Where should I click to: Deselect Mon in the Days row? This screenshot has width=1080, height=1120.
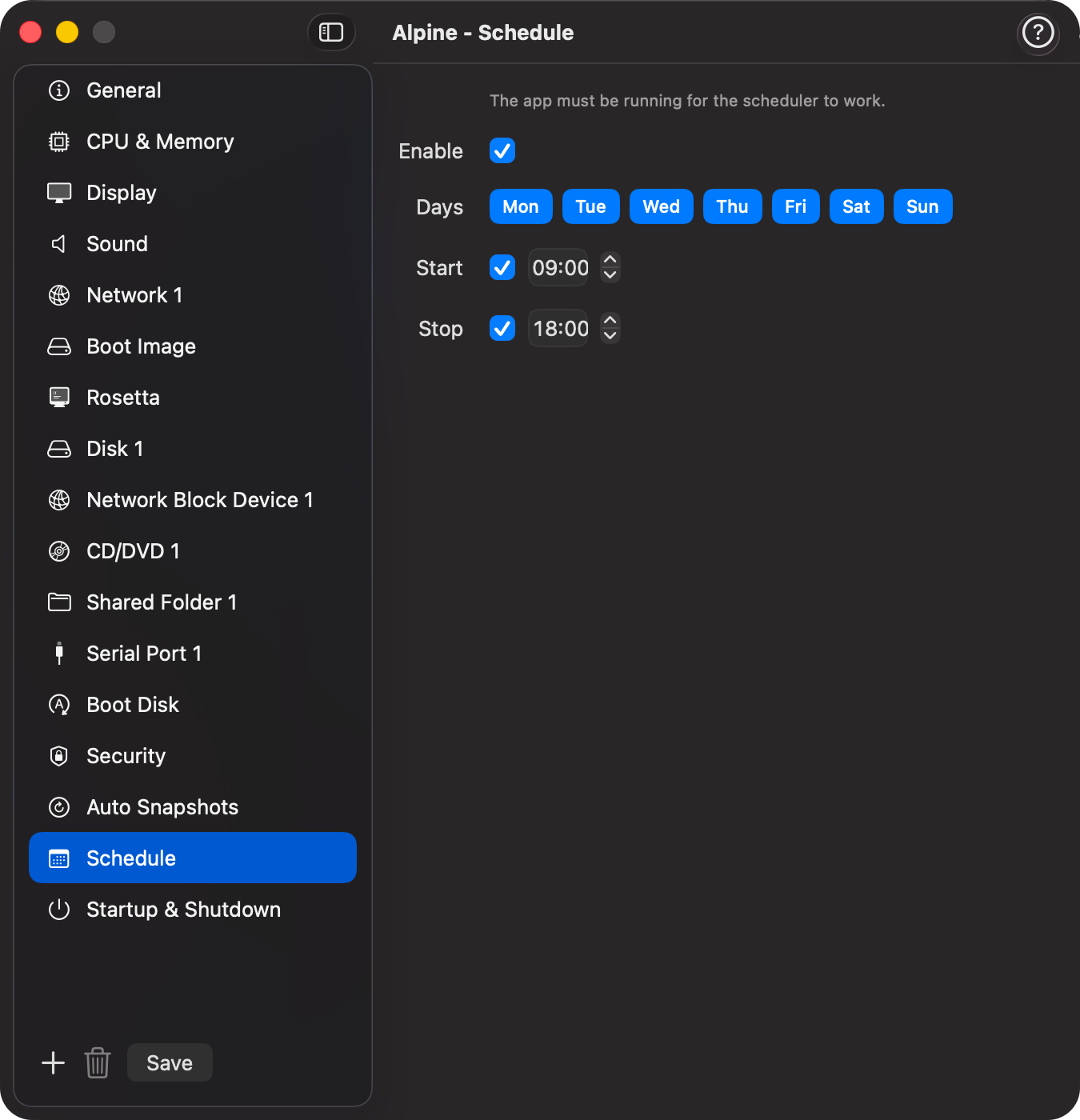point(521,206)
